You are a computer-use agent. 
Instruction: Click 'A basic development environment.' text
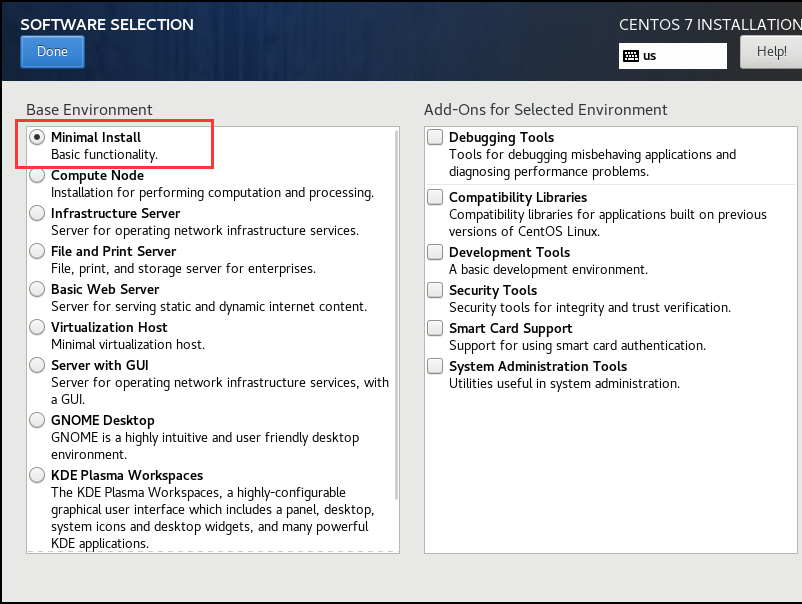[x=548, y=270]
